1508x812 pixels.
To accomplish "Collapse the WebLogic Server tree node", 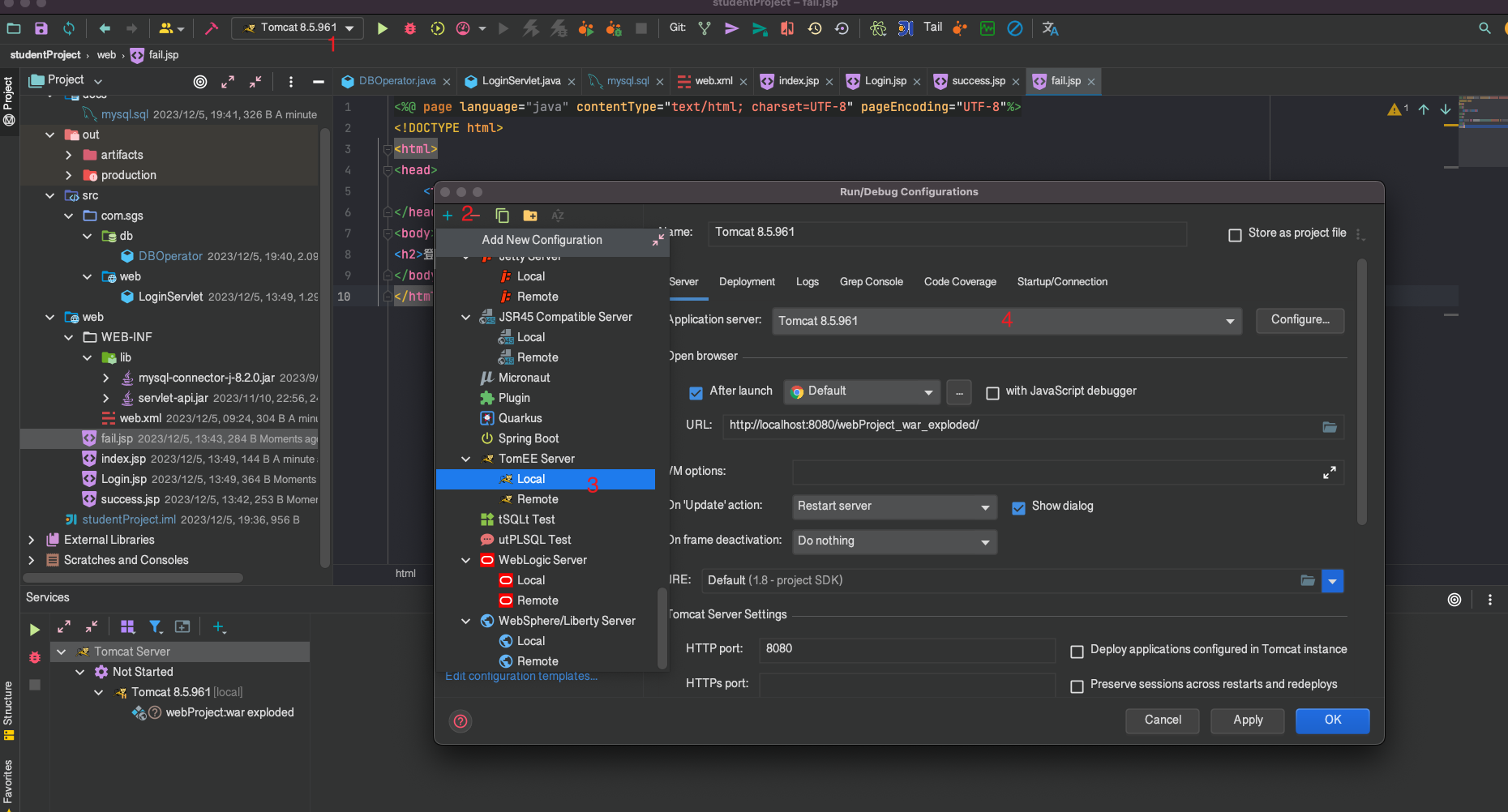I will [x=465, y=560].
